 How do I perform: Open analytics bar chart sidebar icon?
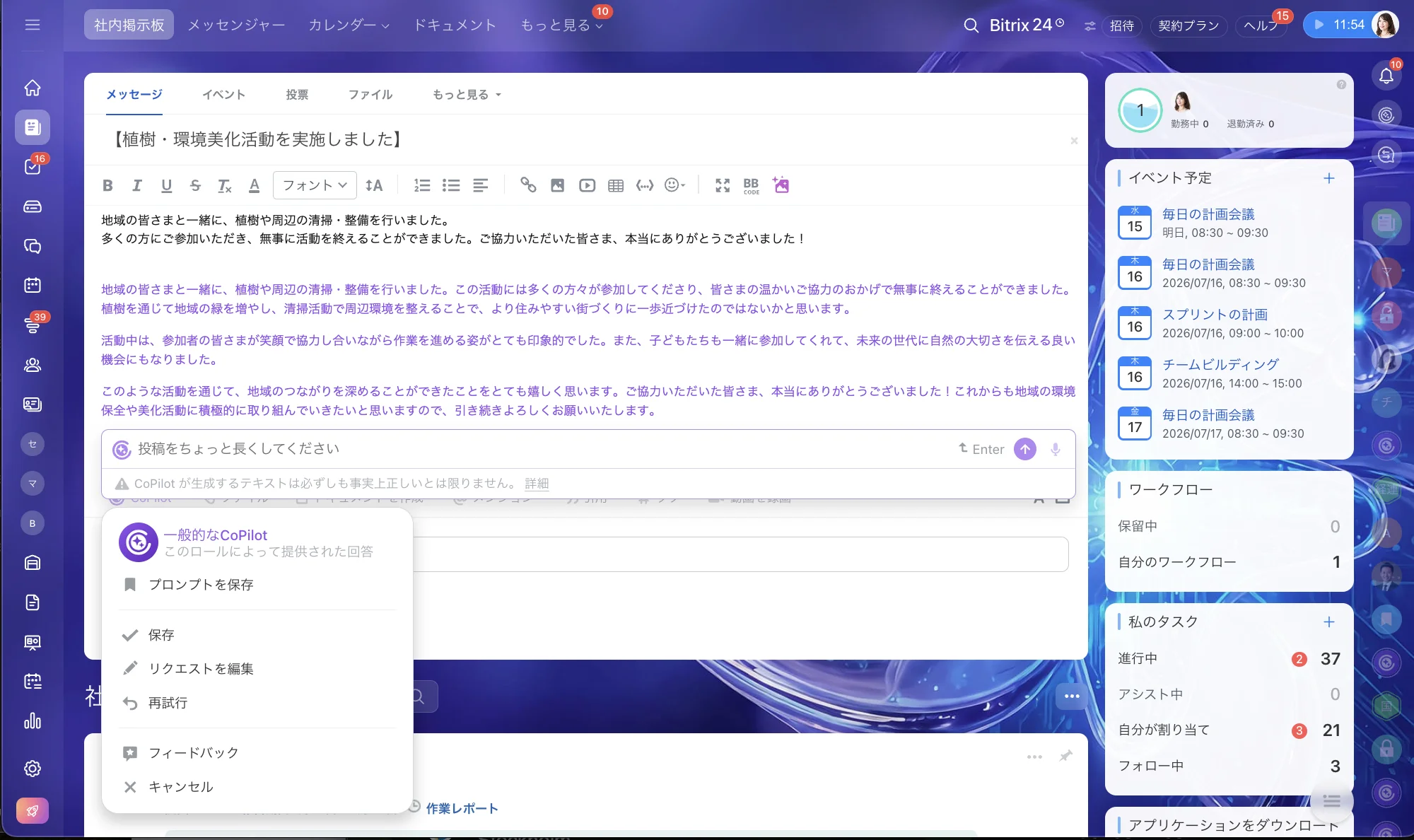click(33, 721)
